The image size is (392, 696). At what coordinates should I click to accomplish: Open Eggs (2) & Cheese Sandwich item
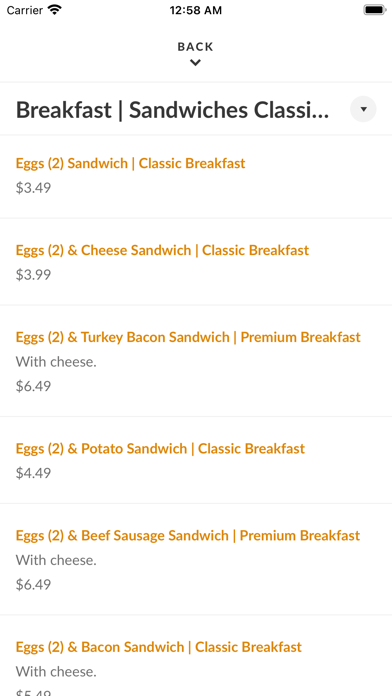pyautogui.click(x=196, y=262)
